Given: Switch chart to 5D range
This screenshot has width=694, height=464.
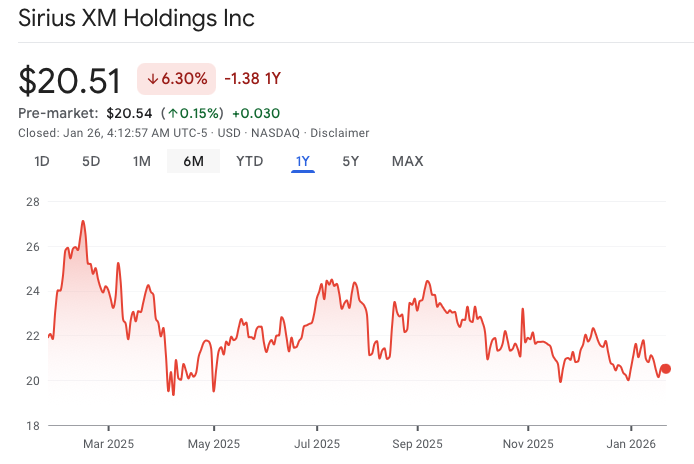Looking at the screenshot, I should [x=91, y=161].
